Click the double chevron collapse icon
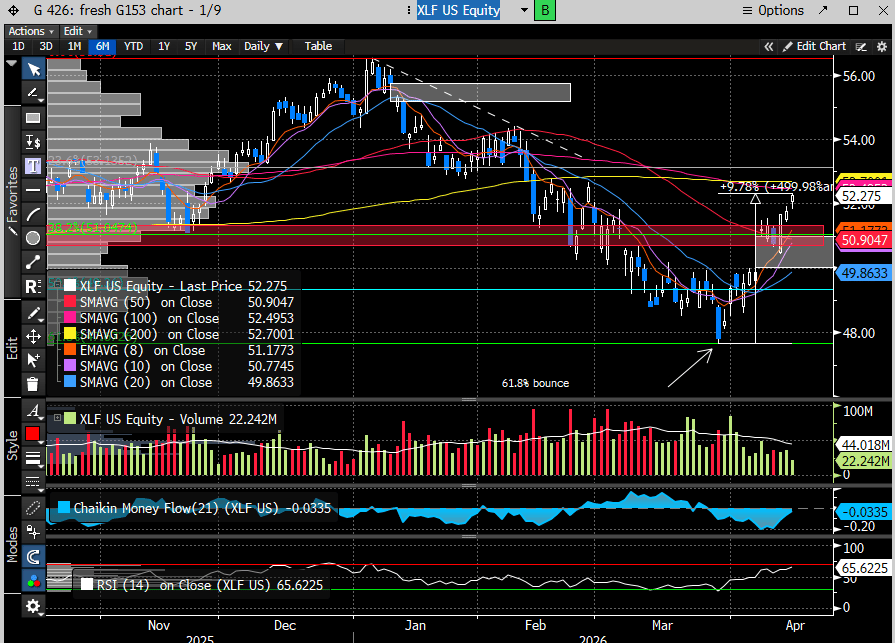Screen dimensions: 895x643 (x=769, y=47)
